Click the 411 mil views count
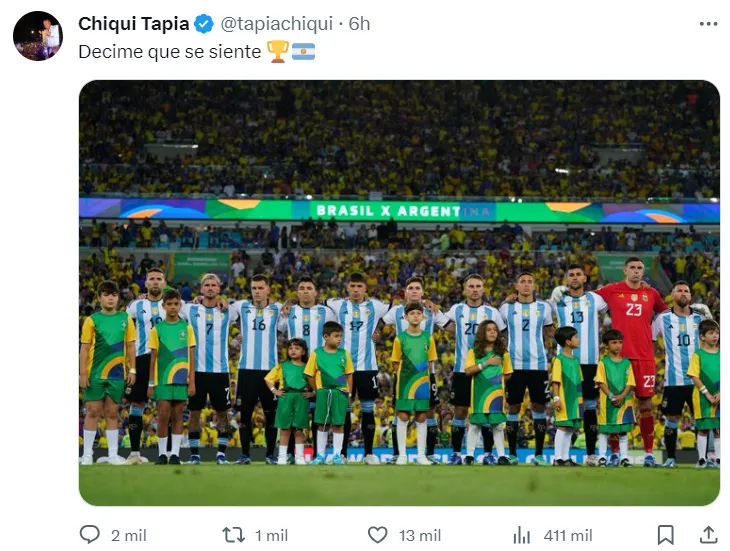The height and width of the screenshot is (551, 730). 567,536
